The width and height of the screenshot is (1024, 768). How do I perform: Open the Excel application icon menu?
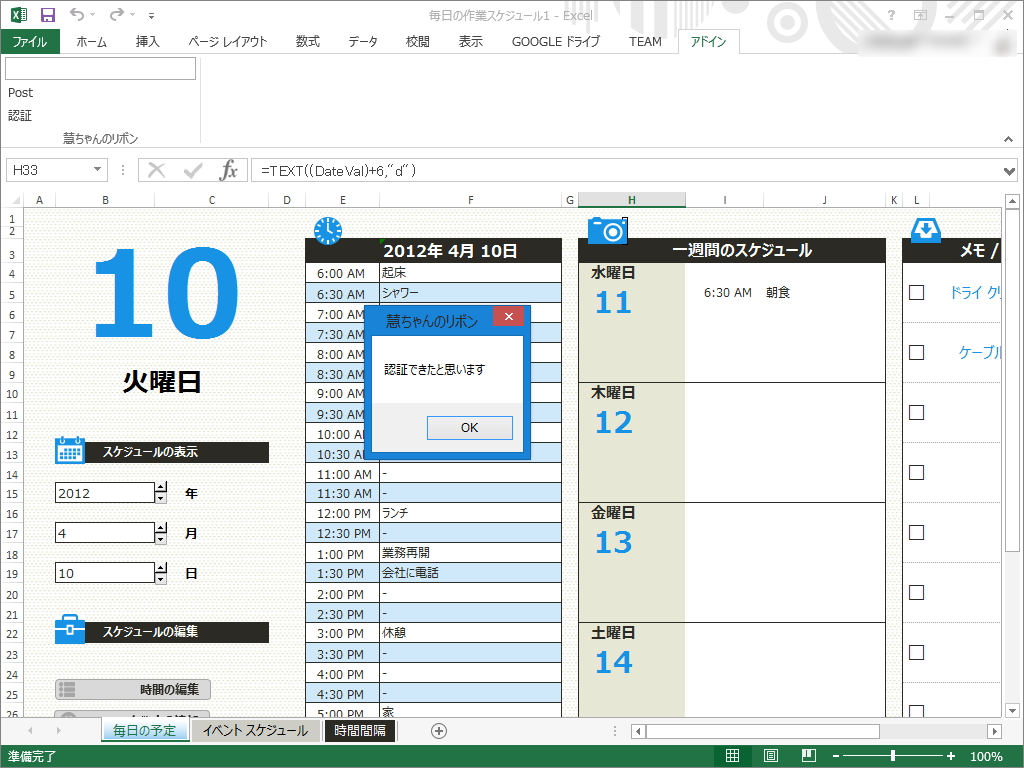(x=18, y=14)
